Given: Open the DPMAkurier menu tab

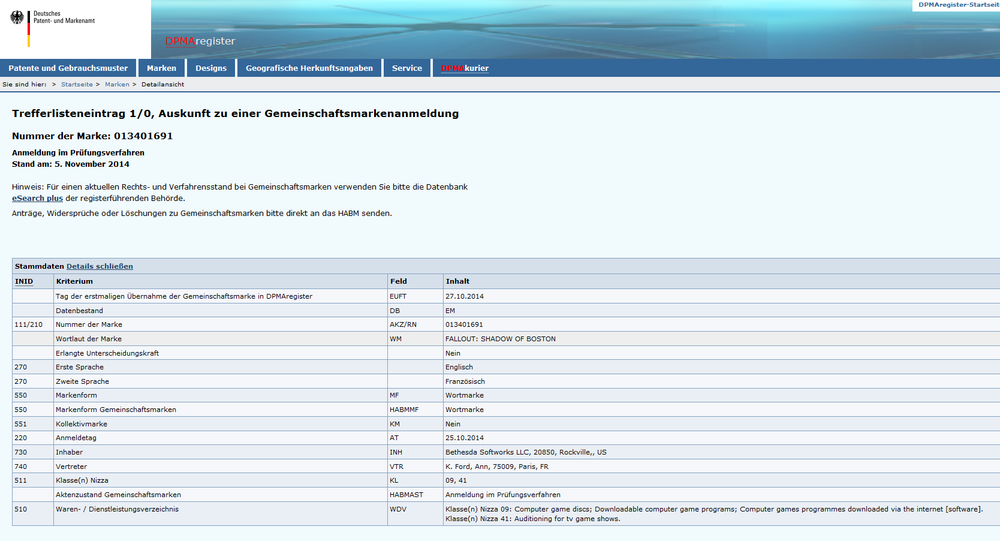Looking at the screenshot, I should coord(465,68).
